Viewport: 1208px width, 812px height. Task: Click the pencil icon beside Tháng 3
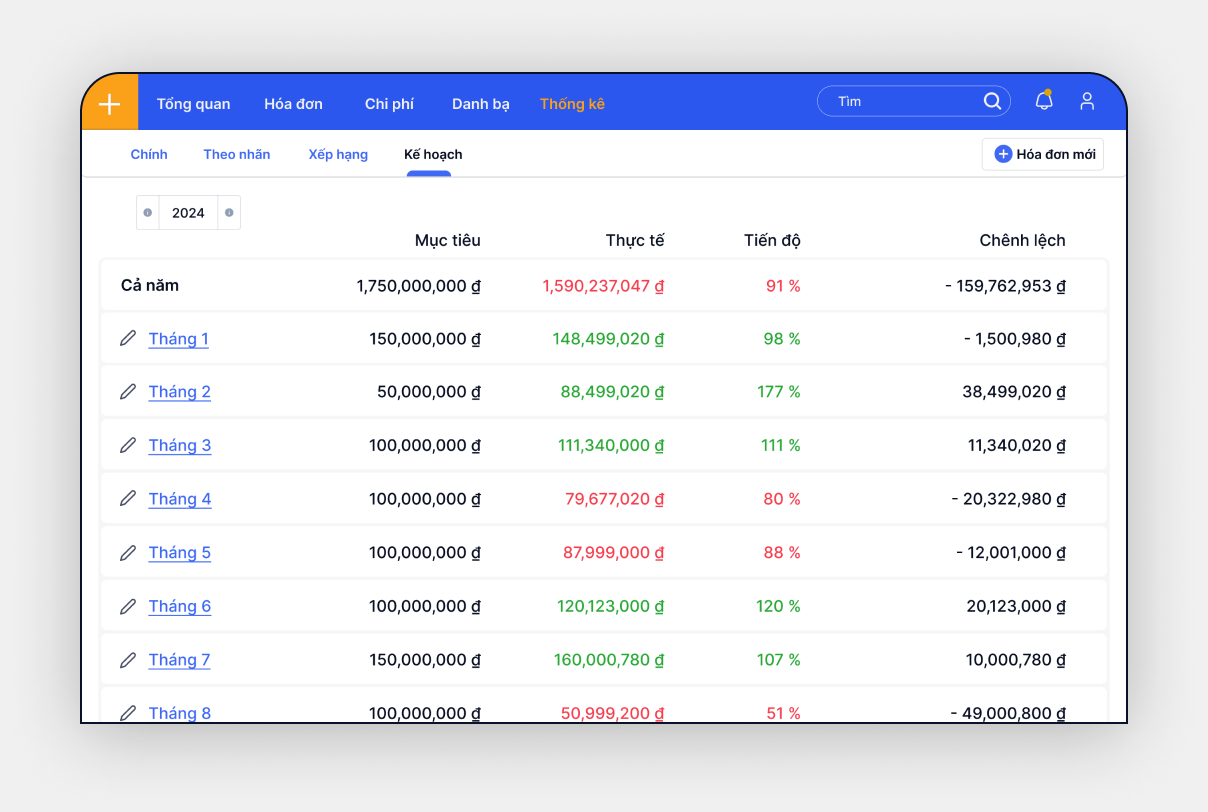pos(128,445)
